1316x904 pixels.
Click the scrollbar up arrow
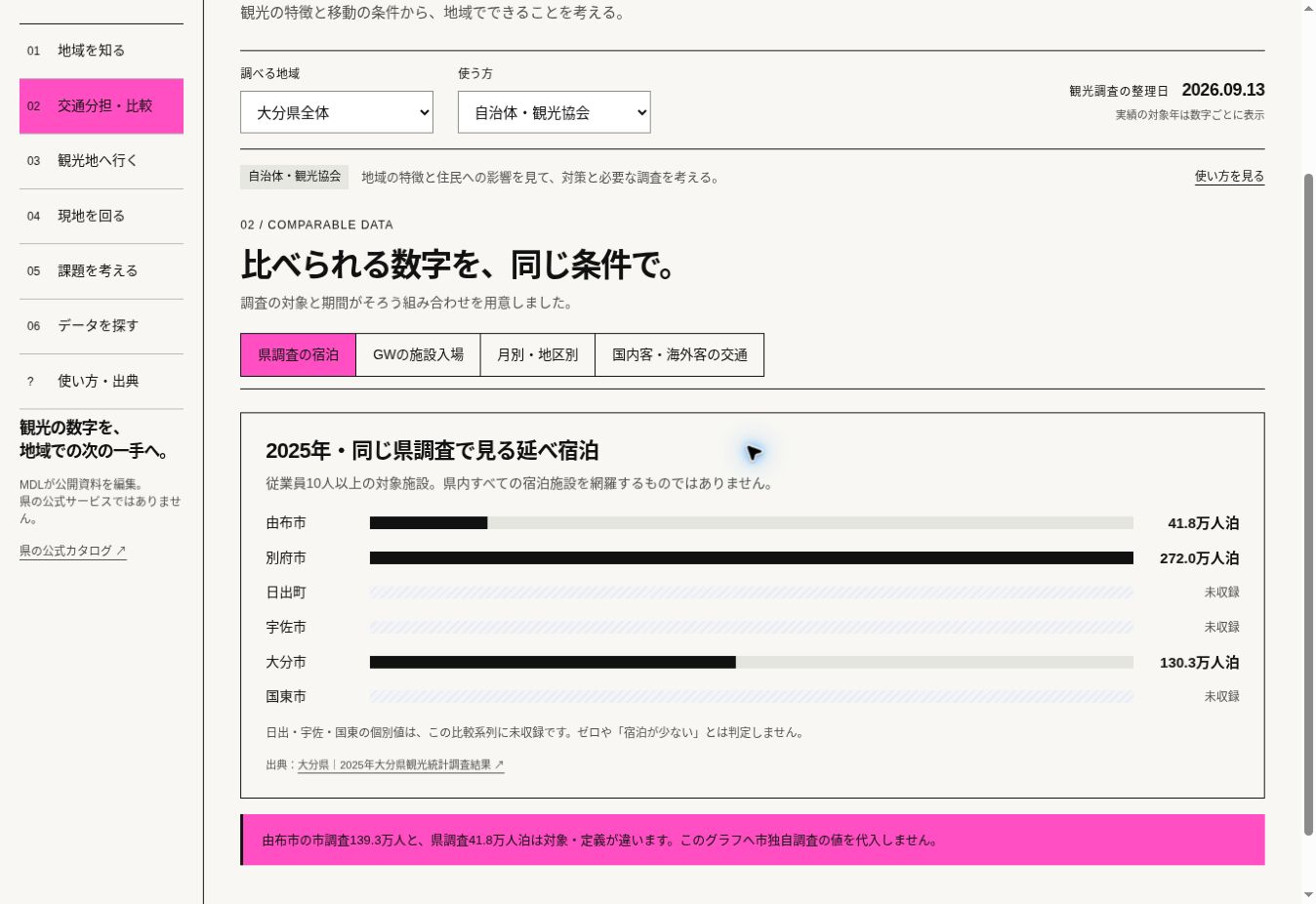pyautogui.click(x=1308, y=8)
